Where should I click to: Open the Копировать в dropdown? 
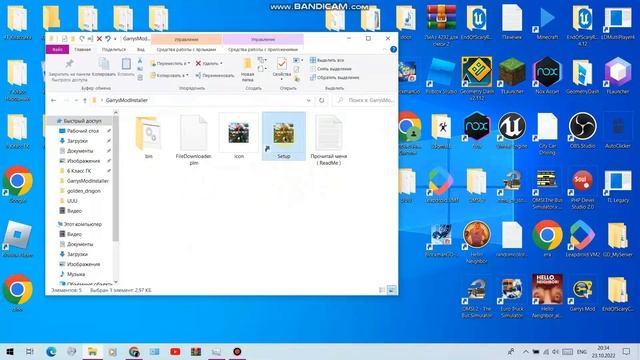pyautogui.click(x=169, y=76)
